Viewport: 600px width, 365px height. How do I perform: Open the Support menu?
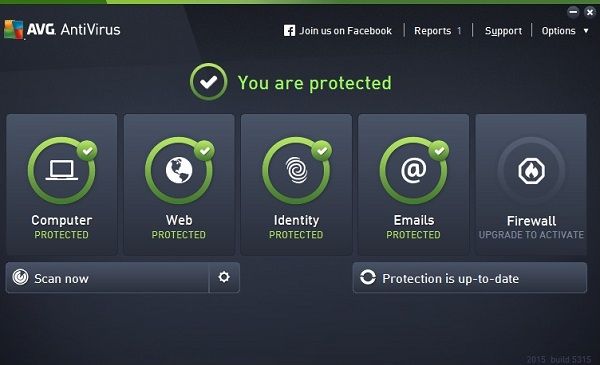[503, 31]
